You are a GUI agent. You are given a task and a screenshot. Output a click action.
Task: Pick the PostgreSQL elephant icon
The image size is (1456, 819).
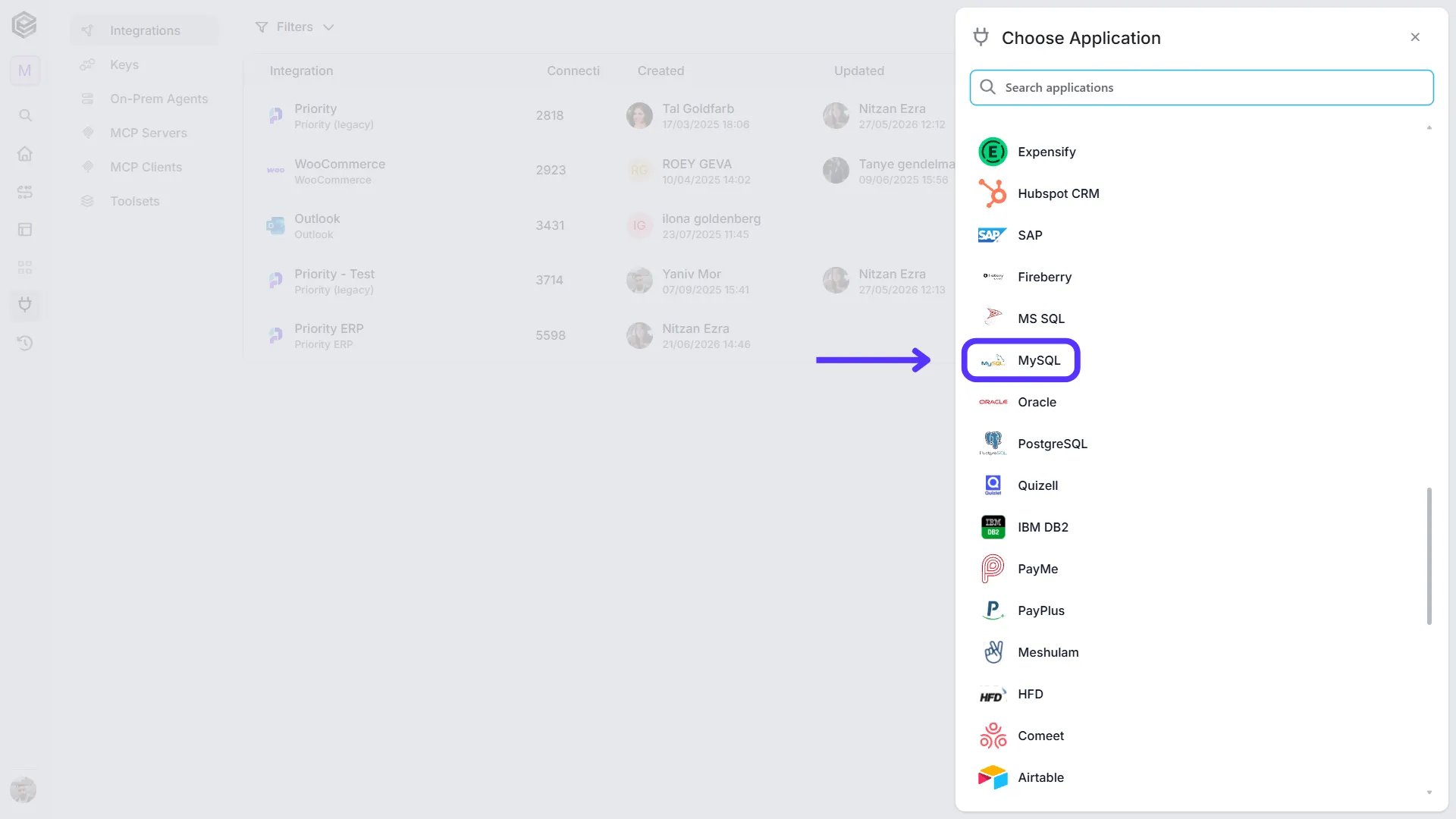[993, 443]
